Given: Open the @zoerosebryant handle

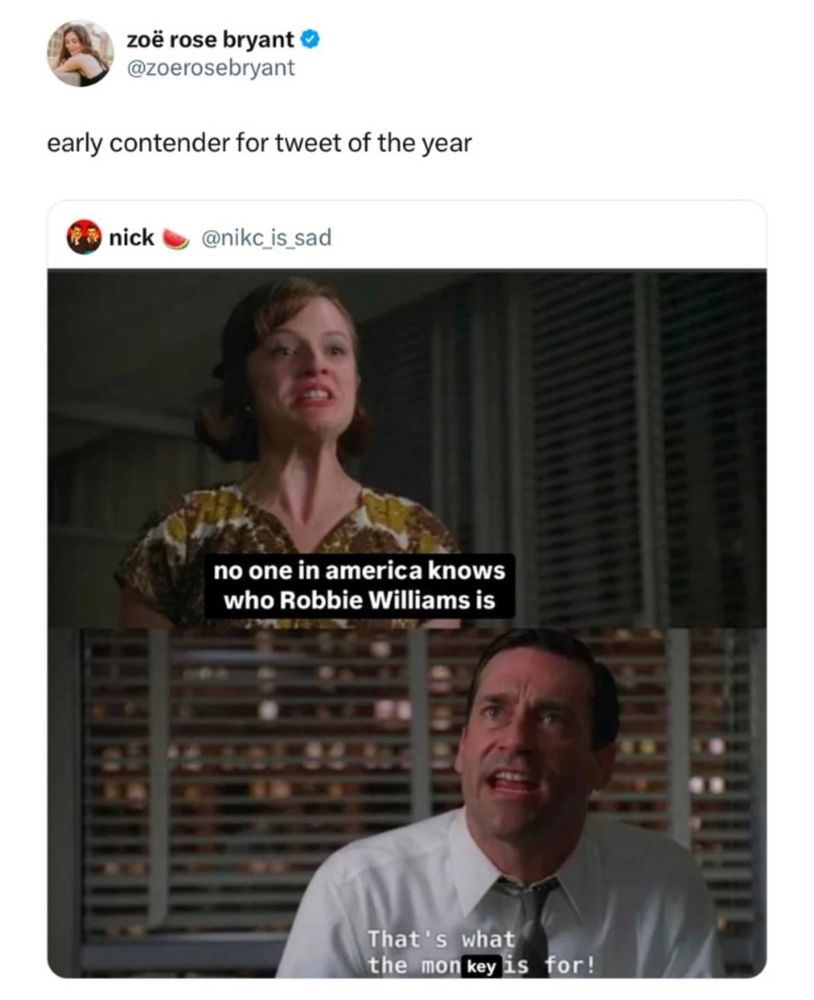Looking at the screenshot, I should point(211,68).
